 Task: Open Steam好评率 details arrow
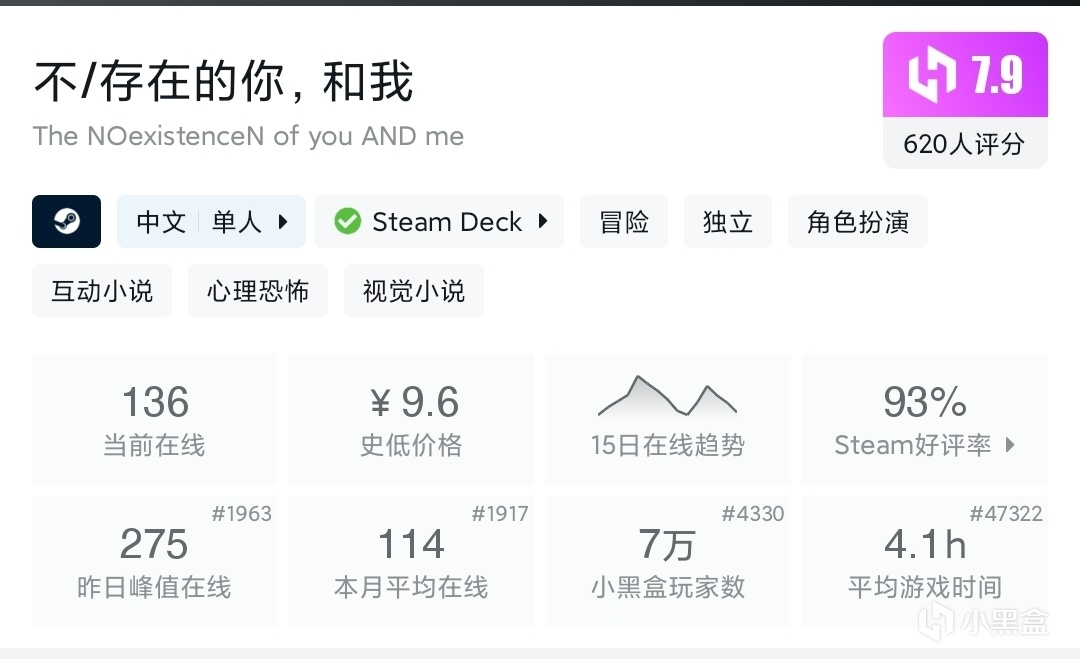pos(1009,445)
